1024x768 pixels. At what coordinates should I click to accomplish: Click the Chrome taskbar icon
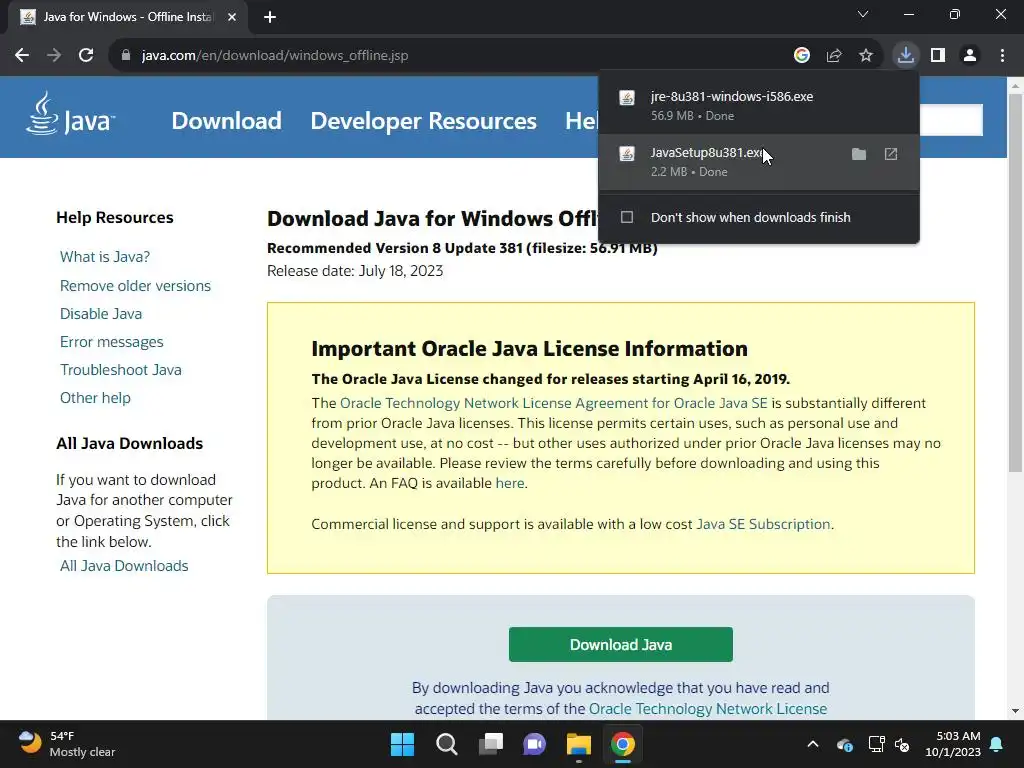pos(622,744)
